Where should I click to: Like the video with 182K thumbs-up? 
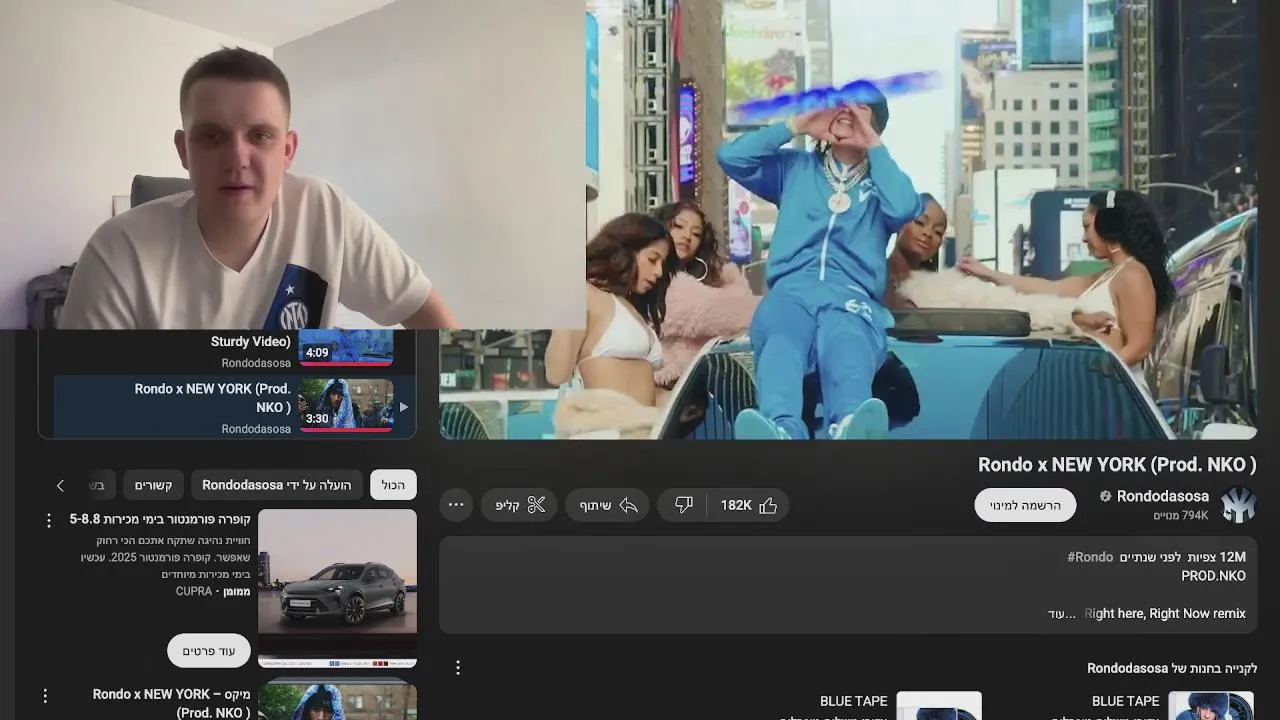coord(749,505)
